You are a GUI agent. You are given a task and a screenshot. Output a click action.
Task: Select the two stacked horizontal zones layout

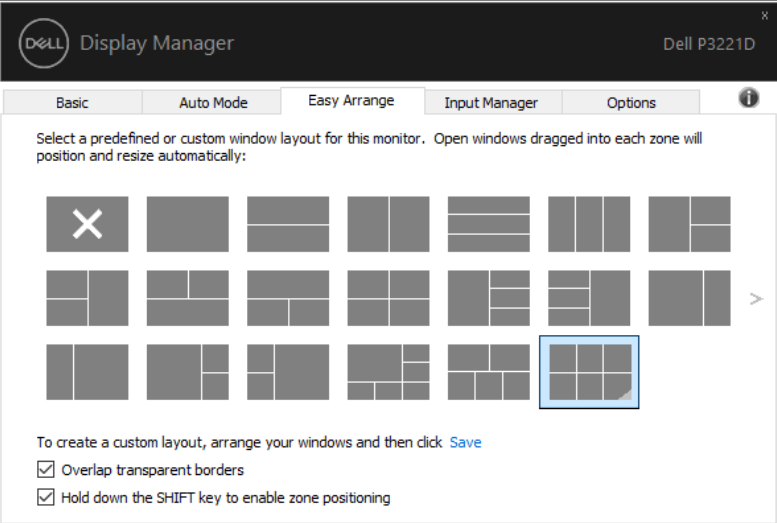pos(288,224)
